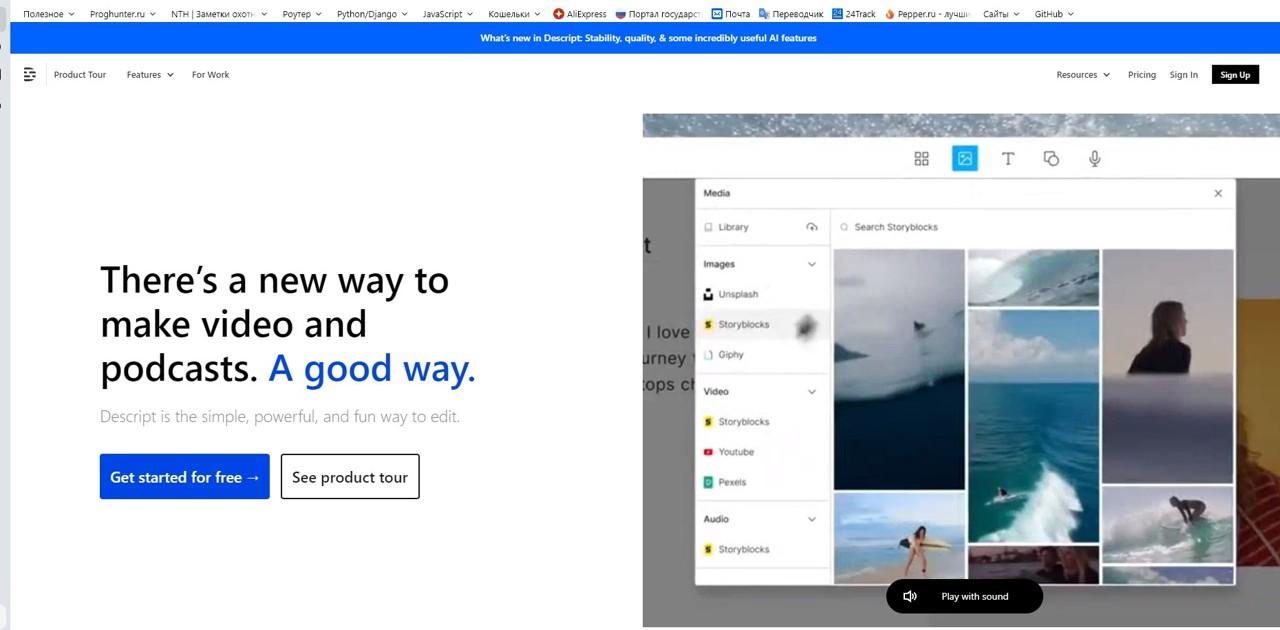Open the Features dropdown menu
1280x630 pixels.
tap(150, 75)
